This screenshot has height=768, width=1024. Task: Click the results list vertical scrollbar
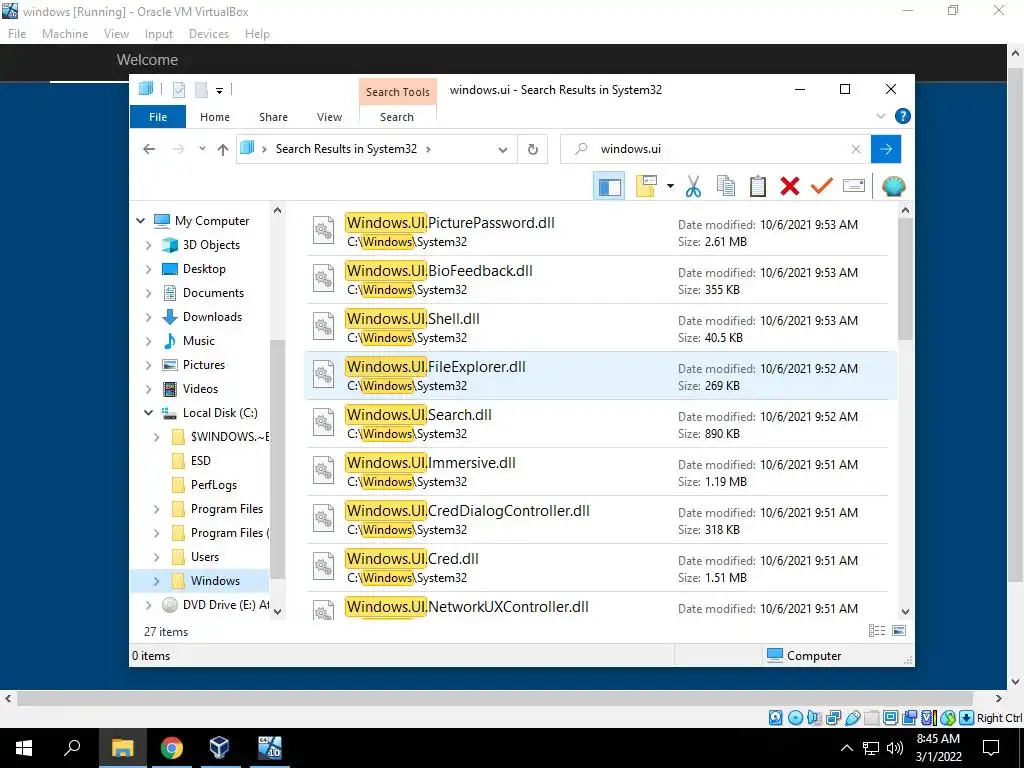[x=905, y=280]
